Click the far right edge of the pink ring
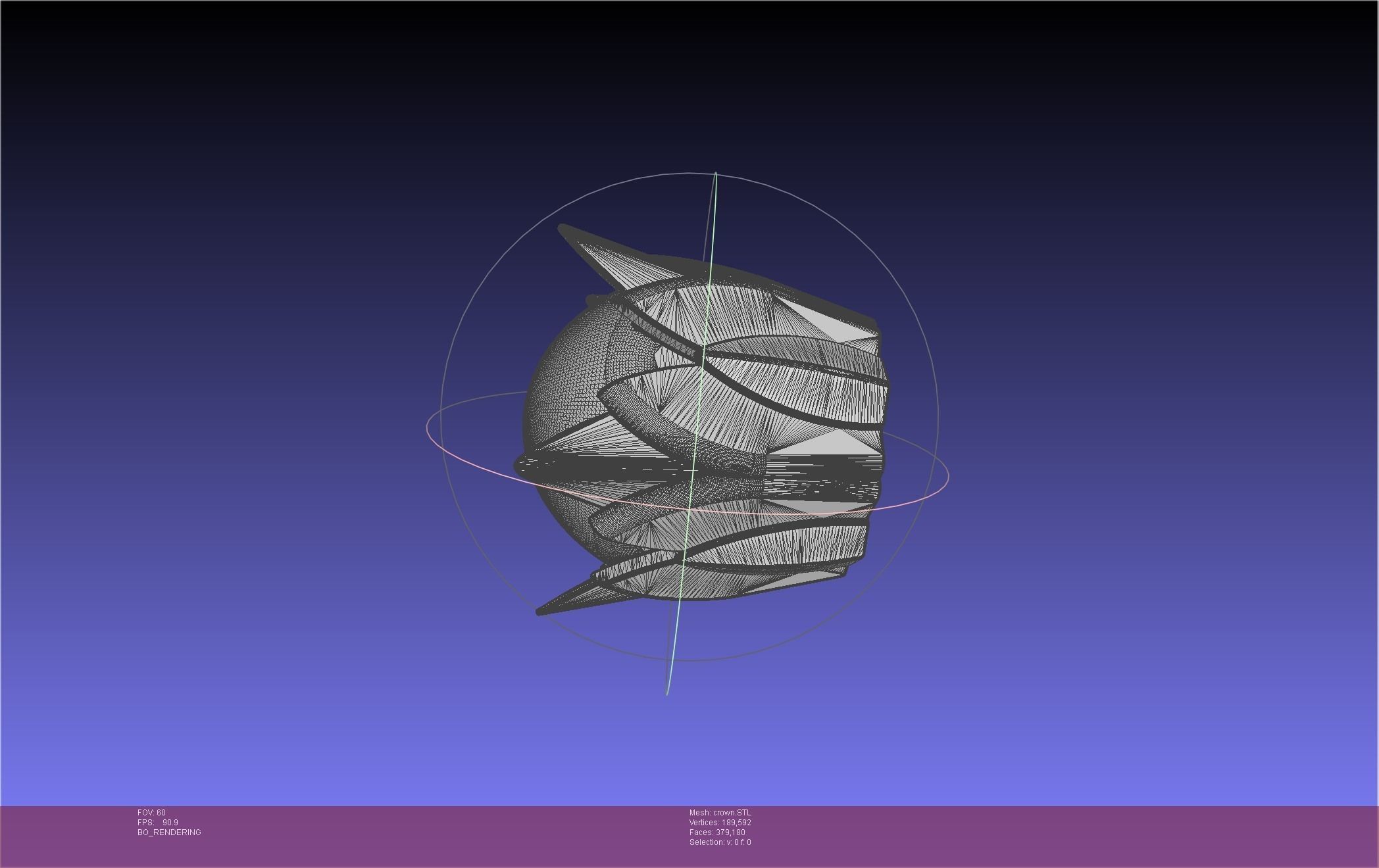 coord(948,475)
